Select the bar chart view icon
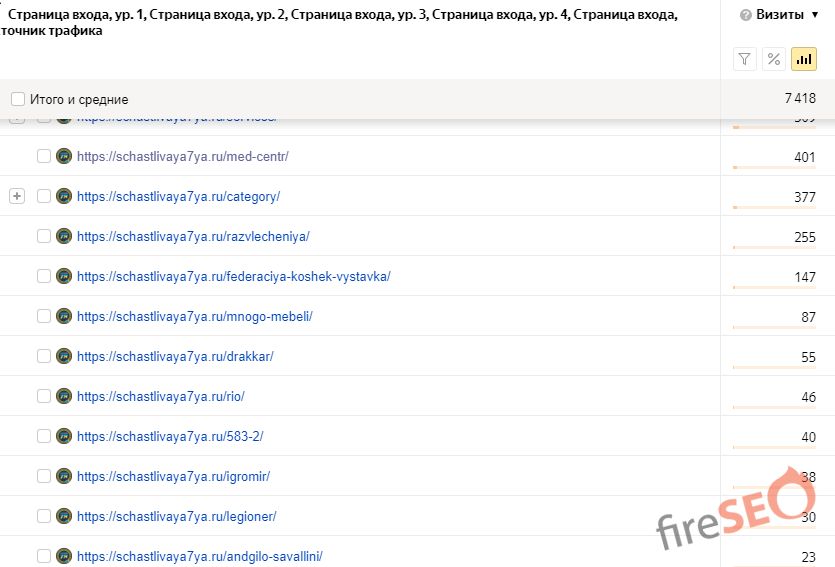Viewport: 835px width, 567px height. point(804,59)
